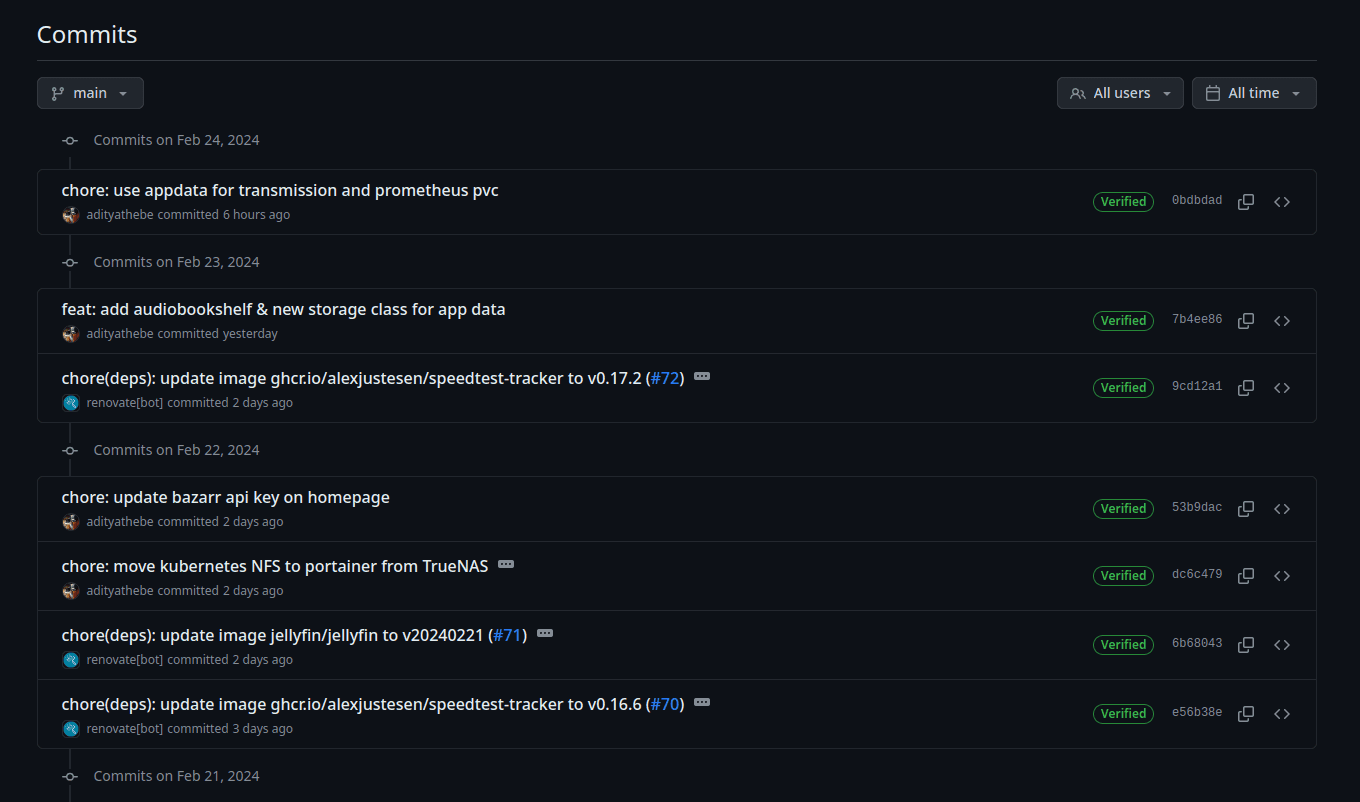Open pull request #70 link

[x=665, y=704]
